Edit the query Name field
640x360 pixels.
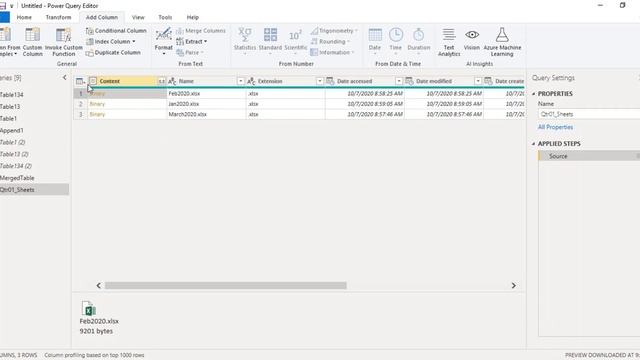(x=589, y=114)
